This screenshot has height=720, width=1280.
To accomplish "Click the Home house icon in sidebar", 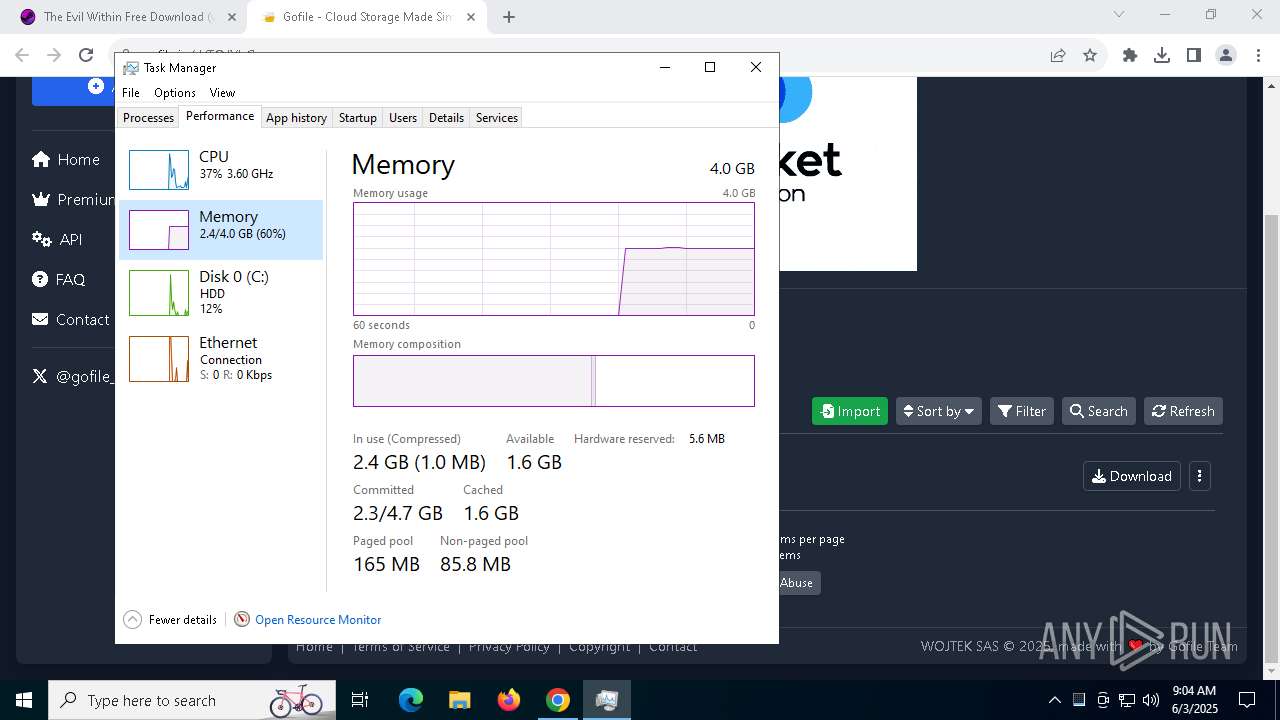I will pyautogui.click(x=41, y=159).
